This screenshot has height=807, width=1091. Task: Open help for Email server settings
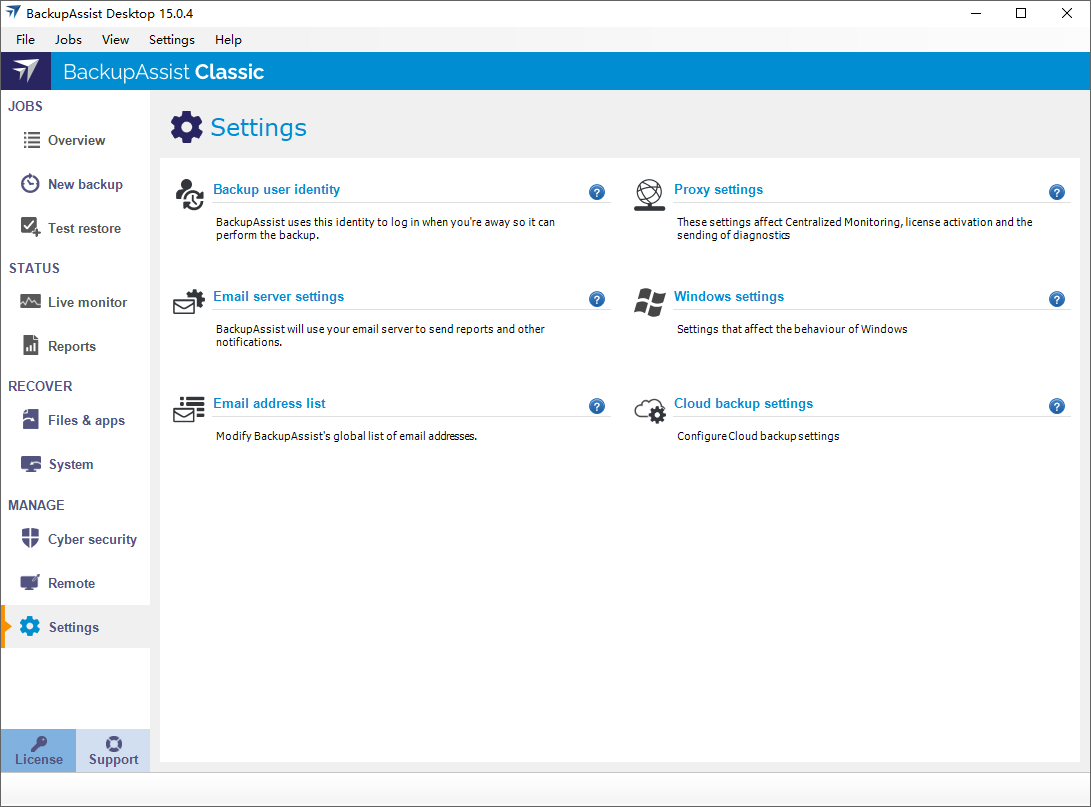click(597, 299)
